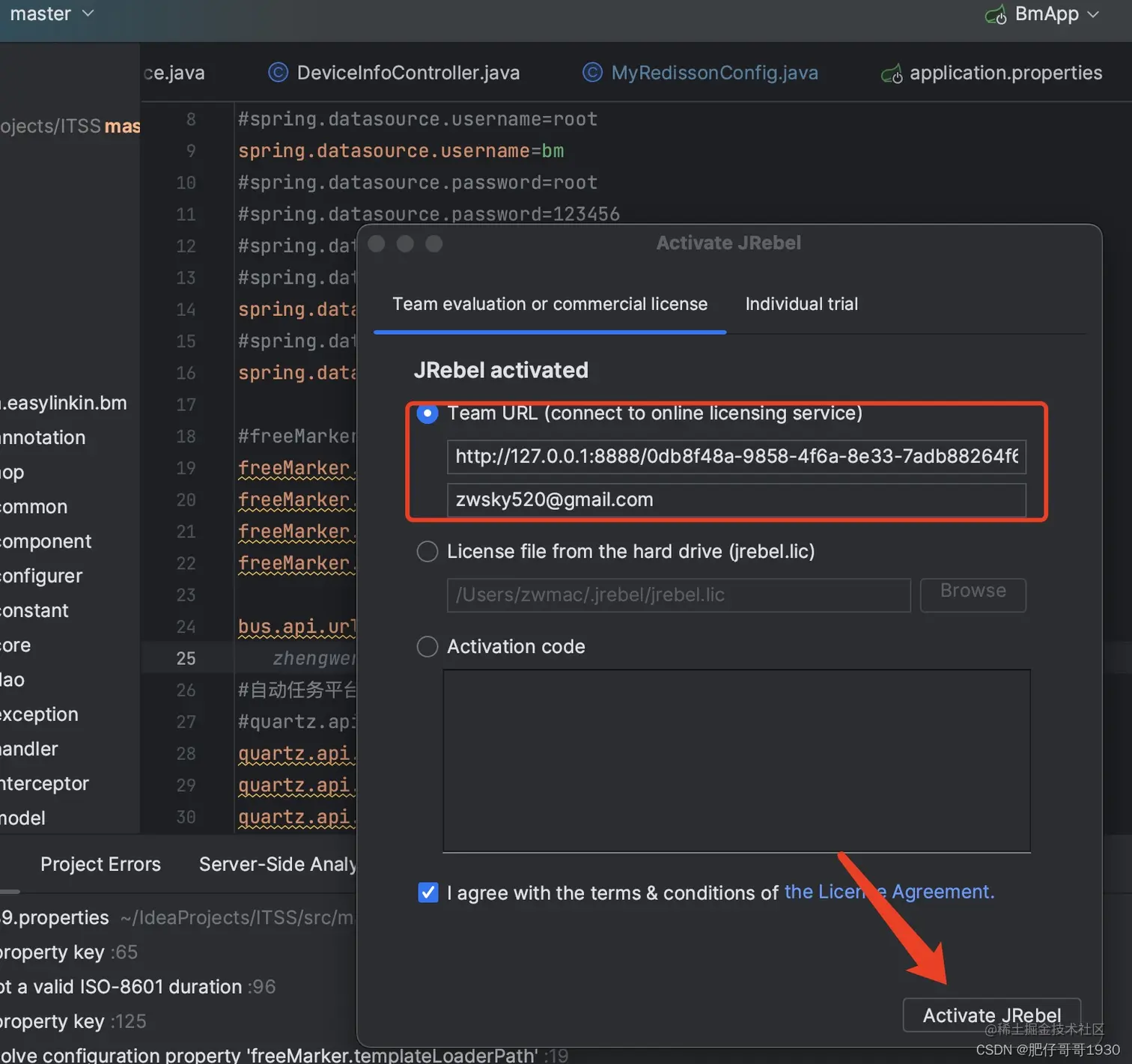Open the master branch dropdown
This screenshot has width=1132, height=1064.
click(x=51, y=14)
